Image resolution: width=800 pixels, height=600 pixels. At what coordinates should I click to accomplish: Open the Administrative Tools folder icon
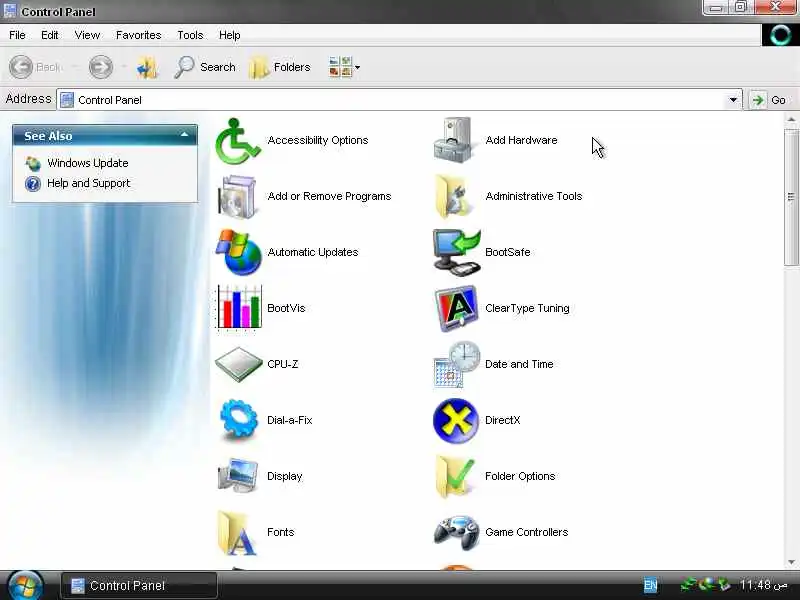tap(453, 196)
